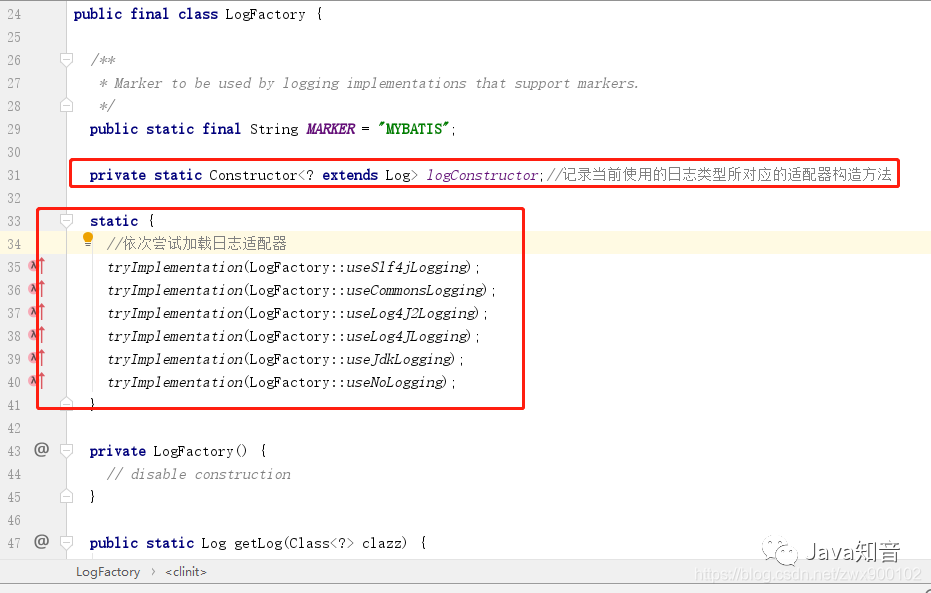Click the lambda gutter icon on line 40

click(37, 381)
